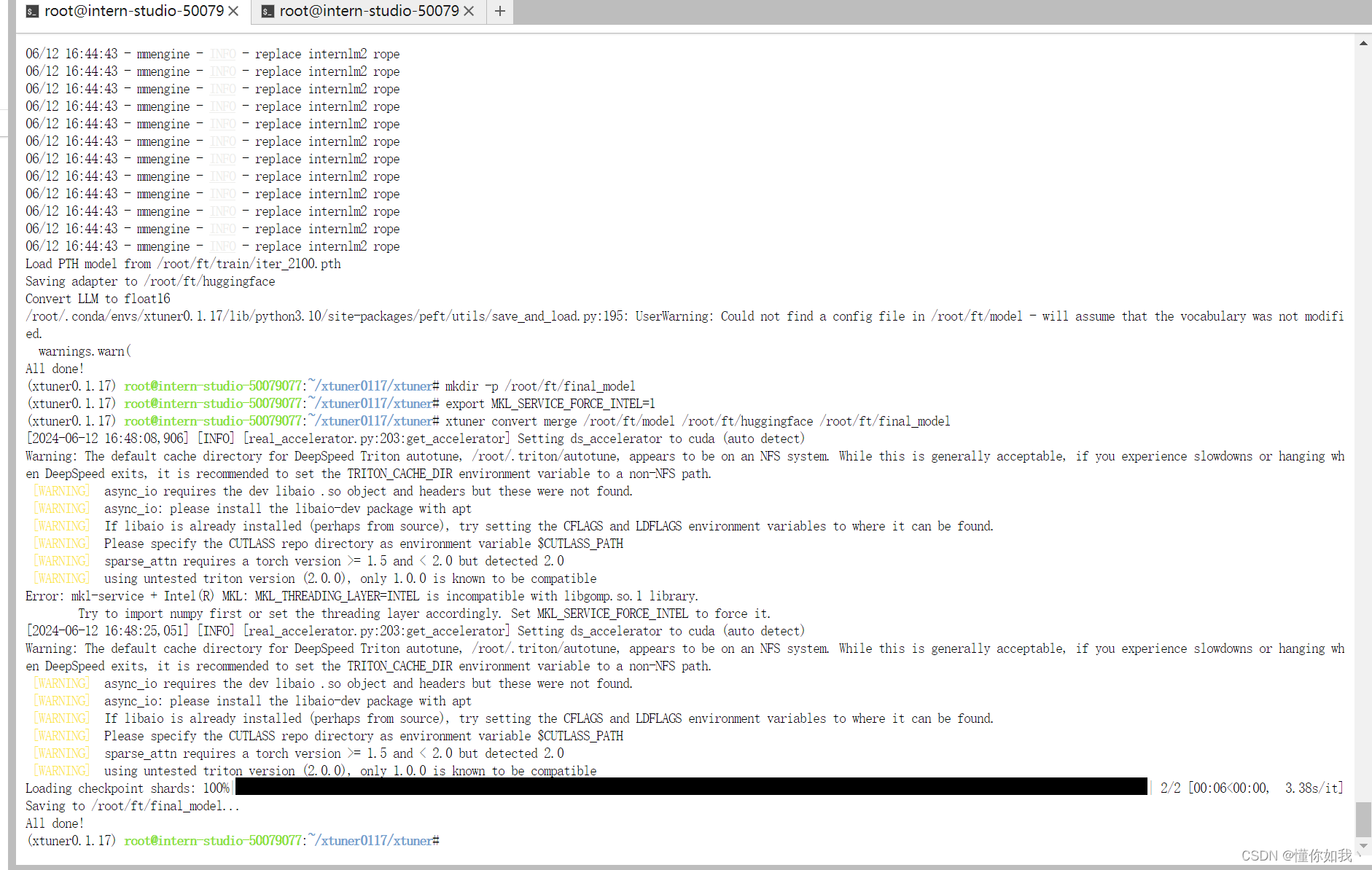
Task: Click the 'Load PTH model from /root/ft/train/iter_2100.pth' line
Action: click(183, 264)
